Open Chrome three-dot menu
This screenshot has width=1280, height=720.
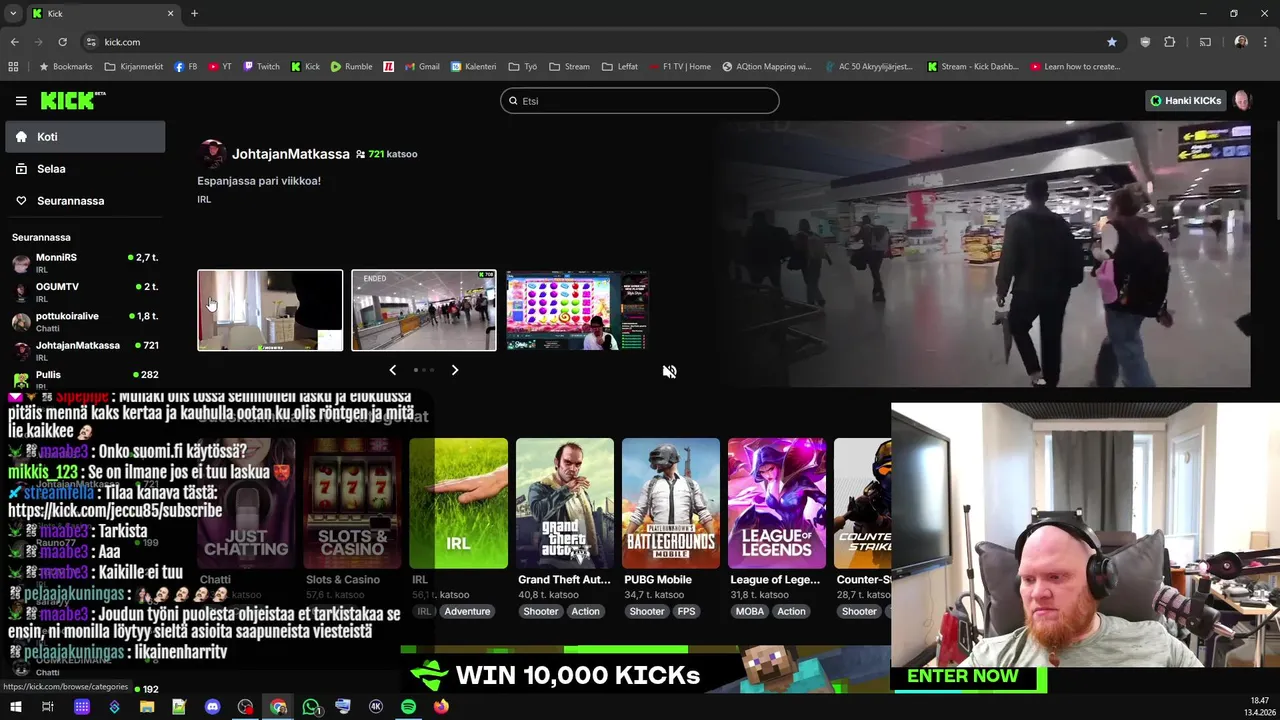tap(1265, 42)
